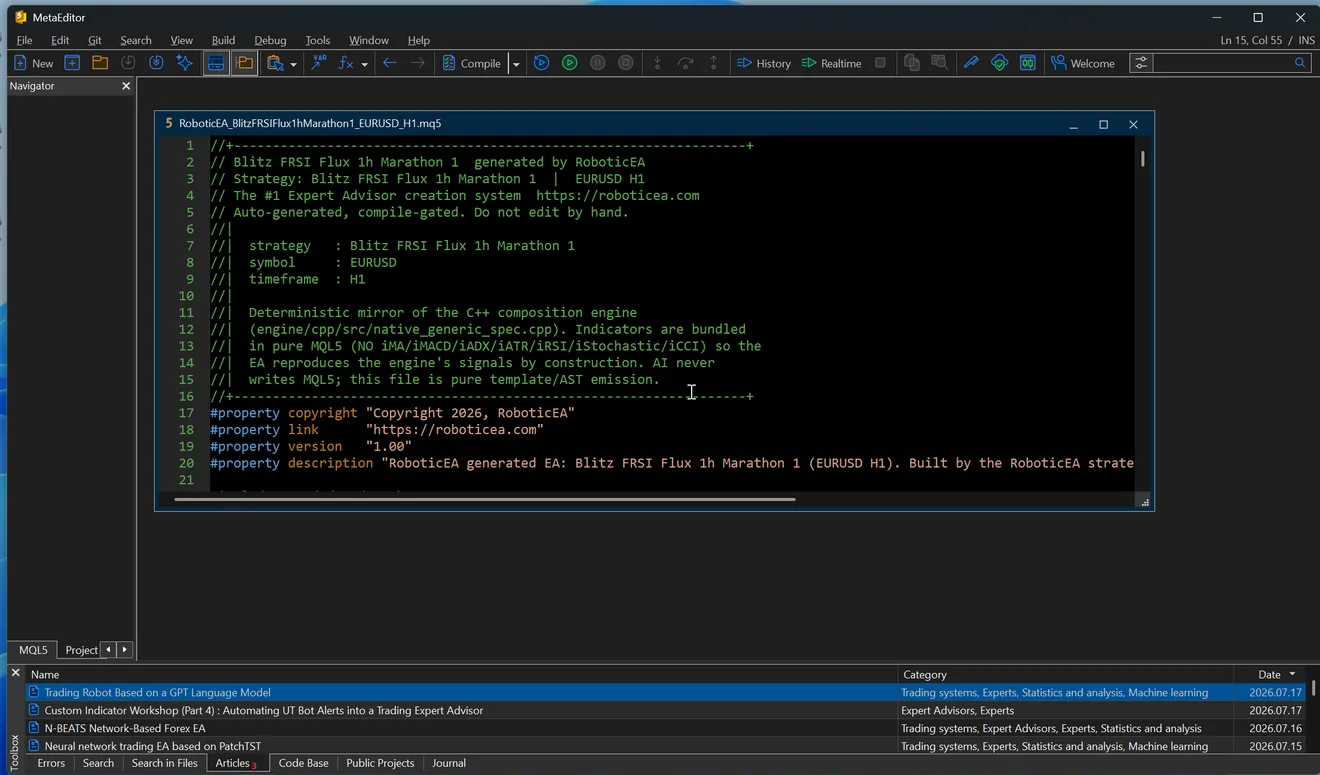Image resolution: width=1320 pixels, height=775 pixels.
Task: Start profiling on Realtime
Action: point(831,63)
